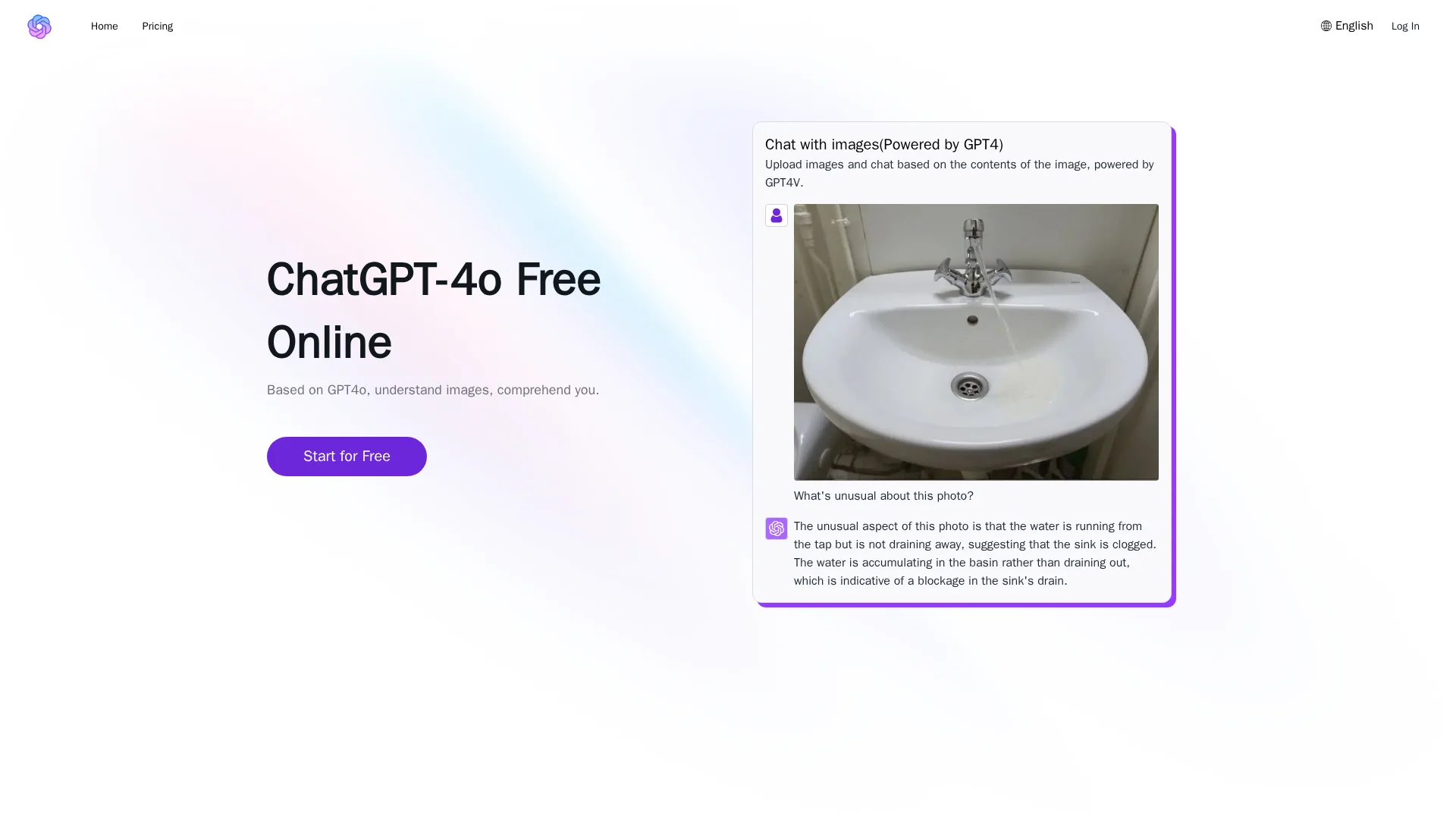The image size is (1456, 819).
Task: Click the Log In link
Action: coord(1405,27)
